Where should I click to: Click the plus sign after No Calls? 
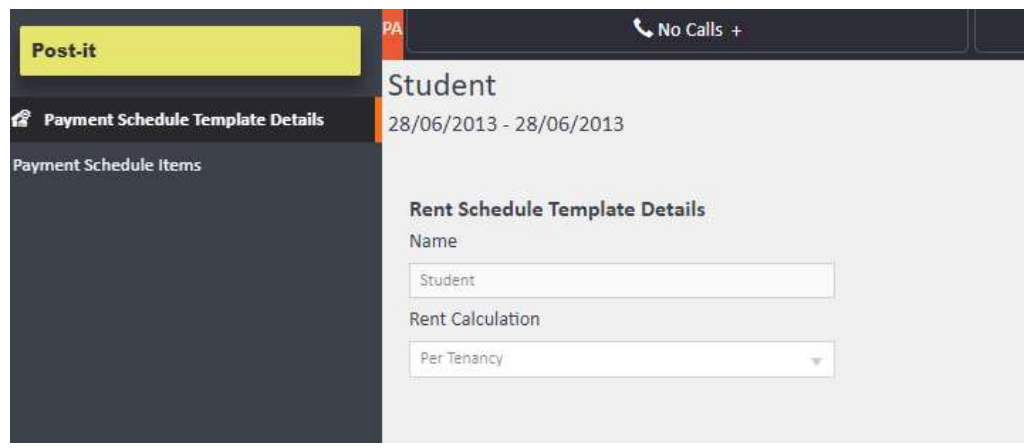[x=737, y=31]
